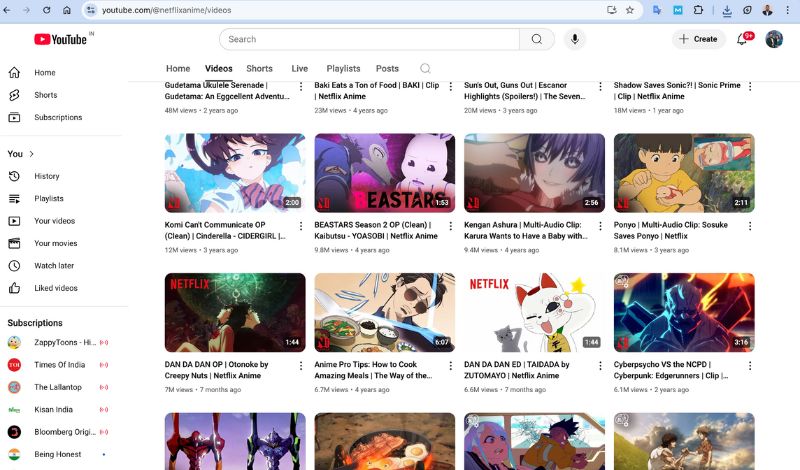This screenshot has height=470, width=800.
Task: Open Shadow Saves Sonic video title
Action: 677,91
